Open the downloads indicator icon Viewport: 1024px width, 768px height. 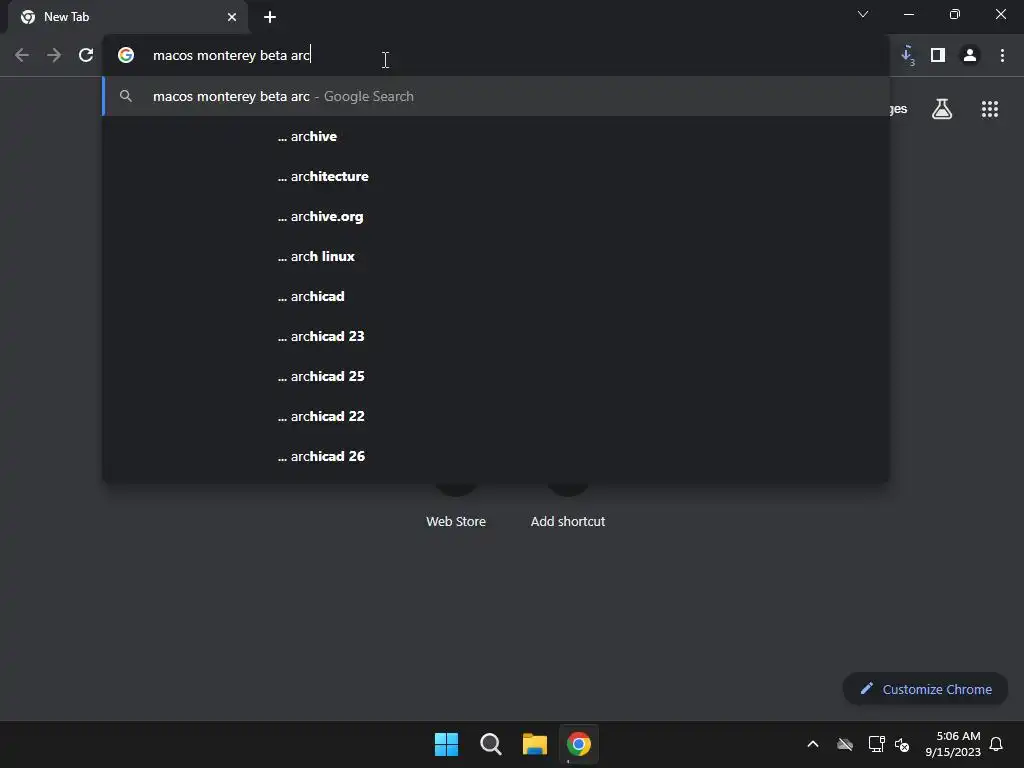tap(908, 56)
